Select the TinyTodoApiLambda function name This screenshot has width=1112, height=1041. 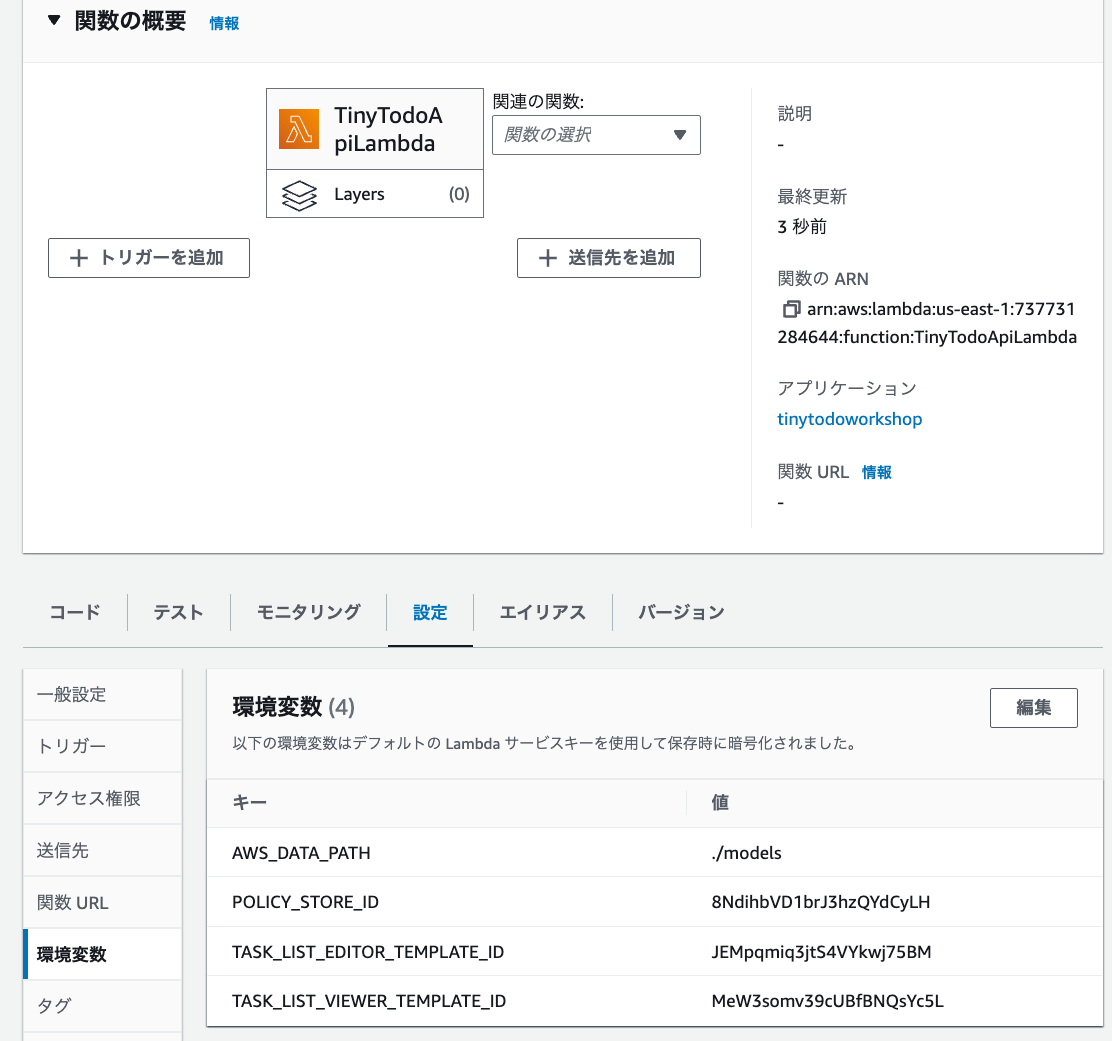[x=388, y=129]
